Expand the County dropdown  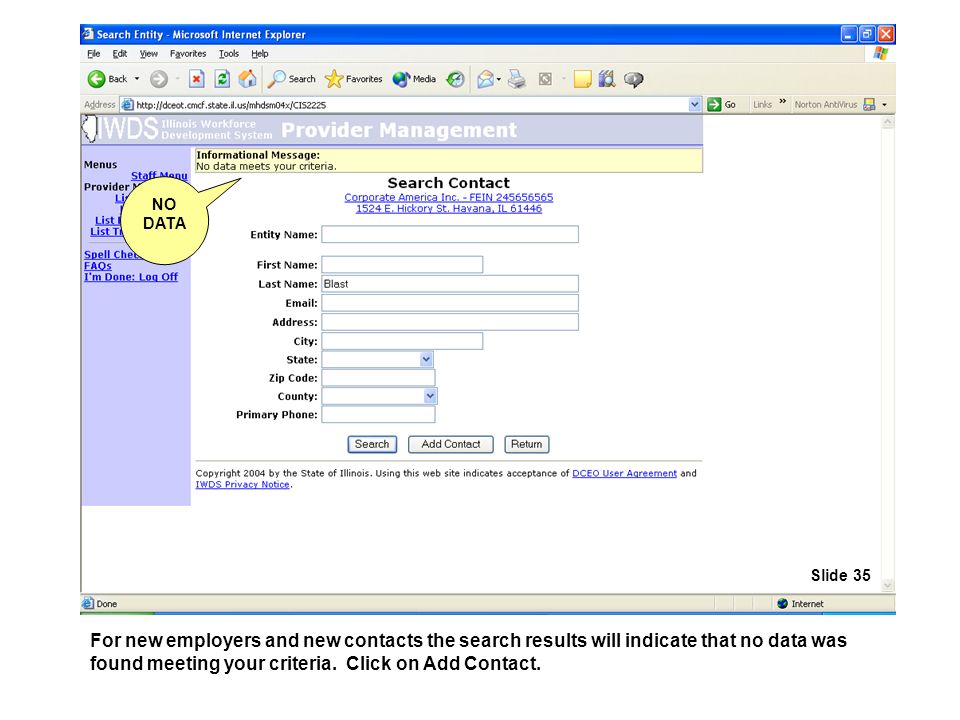[430, 396]
